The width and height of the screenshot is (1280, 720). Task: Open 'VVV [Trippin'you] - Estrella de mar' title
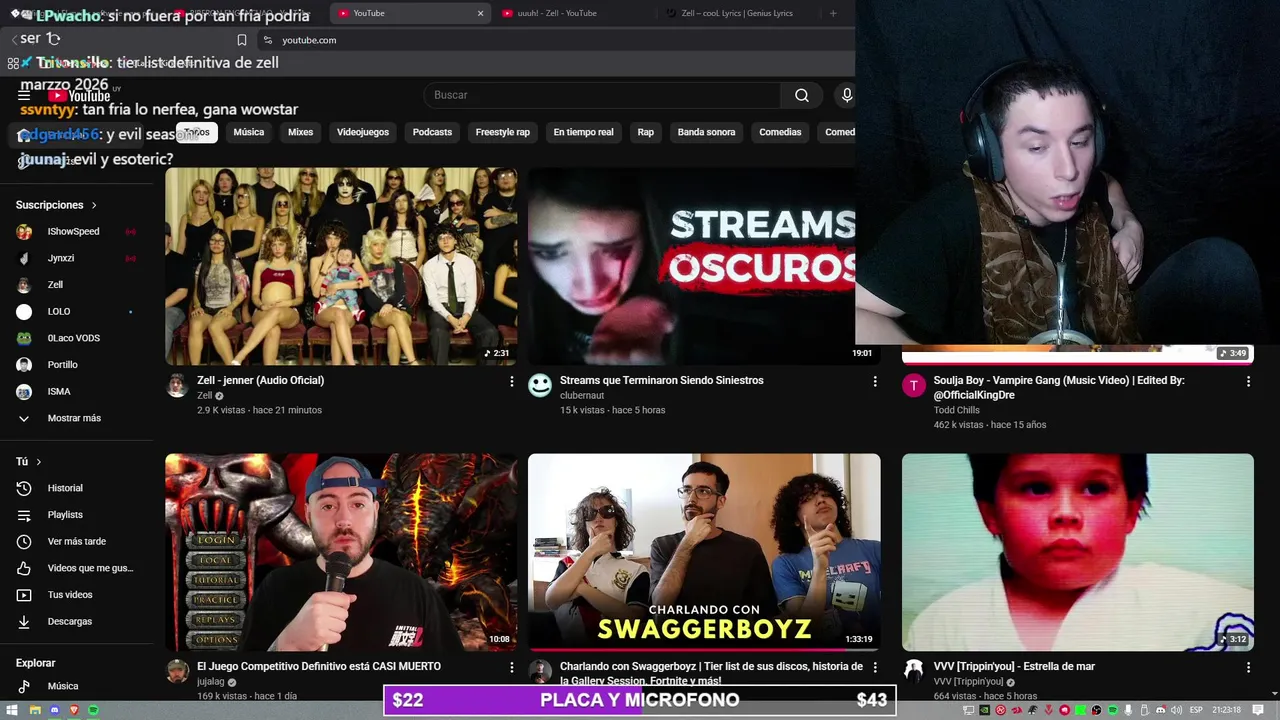point(1014,666)
